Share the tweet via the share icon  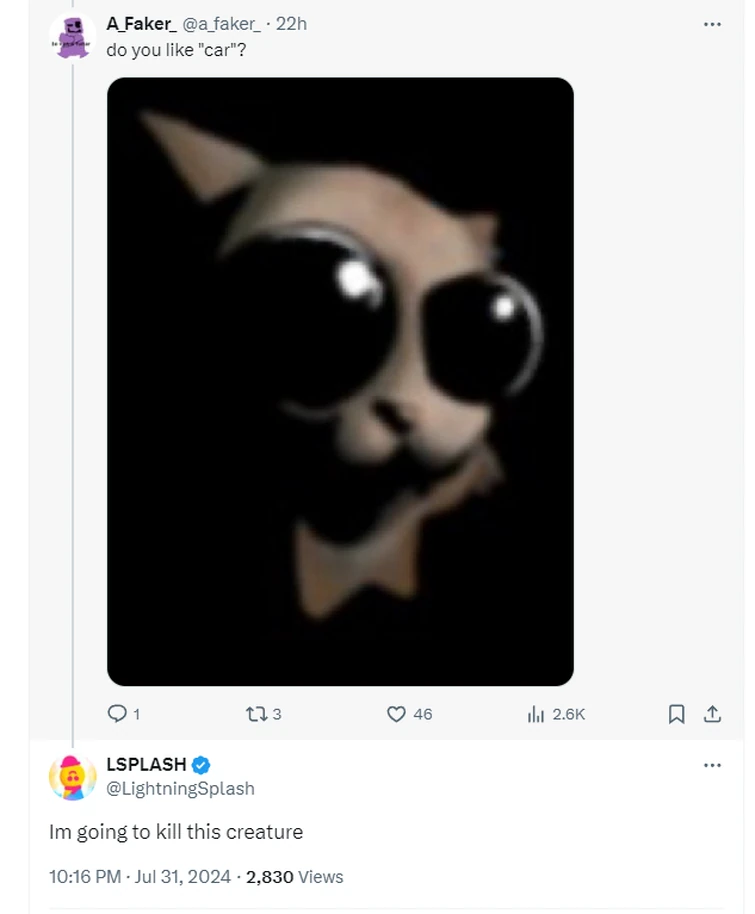713,714
